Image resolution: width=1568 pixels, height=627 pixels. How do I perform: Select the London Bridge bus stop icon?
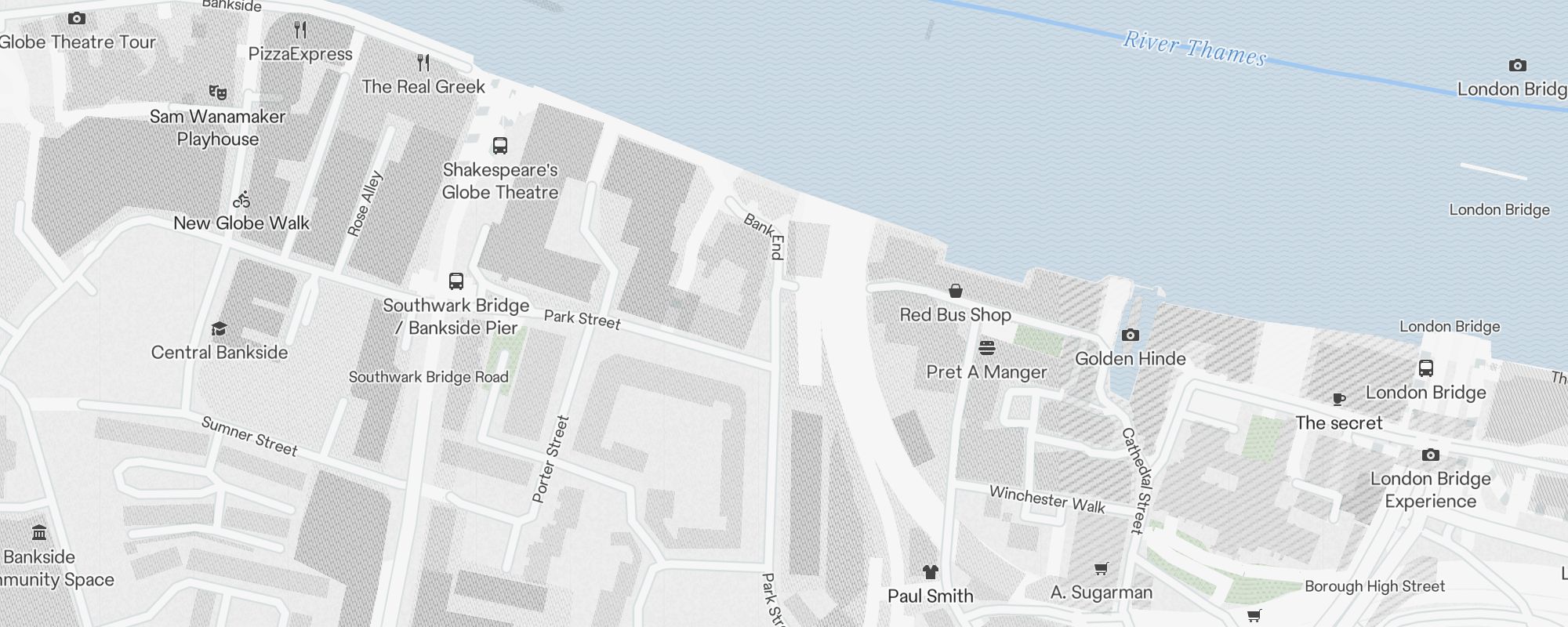(1426, 368)
